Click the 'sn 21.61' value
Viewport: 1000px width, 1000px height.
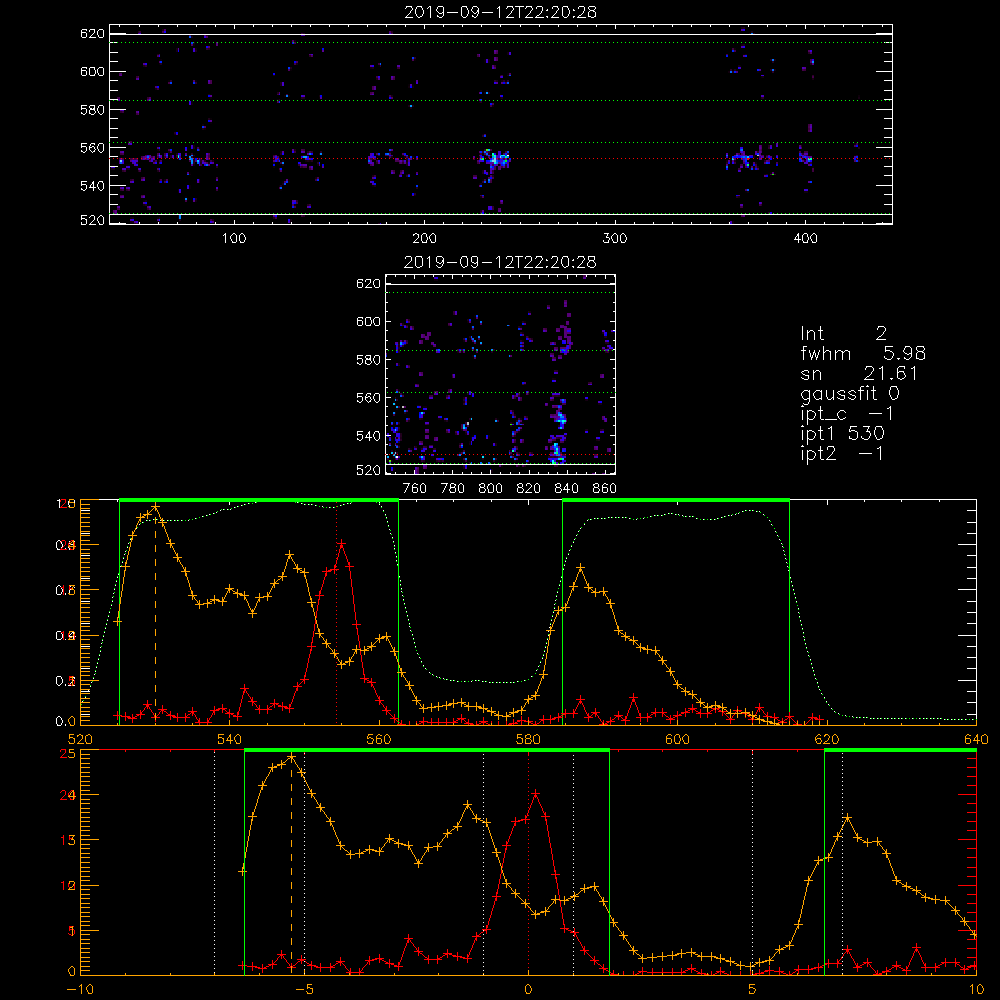859,373
